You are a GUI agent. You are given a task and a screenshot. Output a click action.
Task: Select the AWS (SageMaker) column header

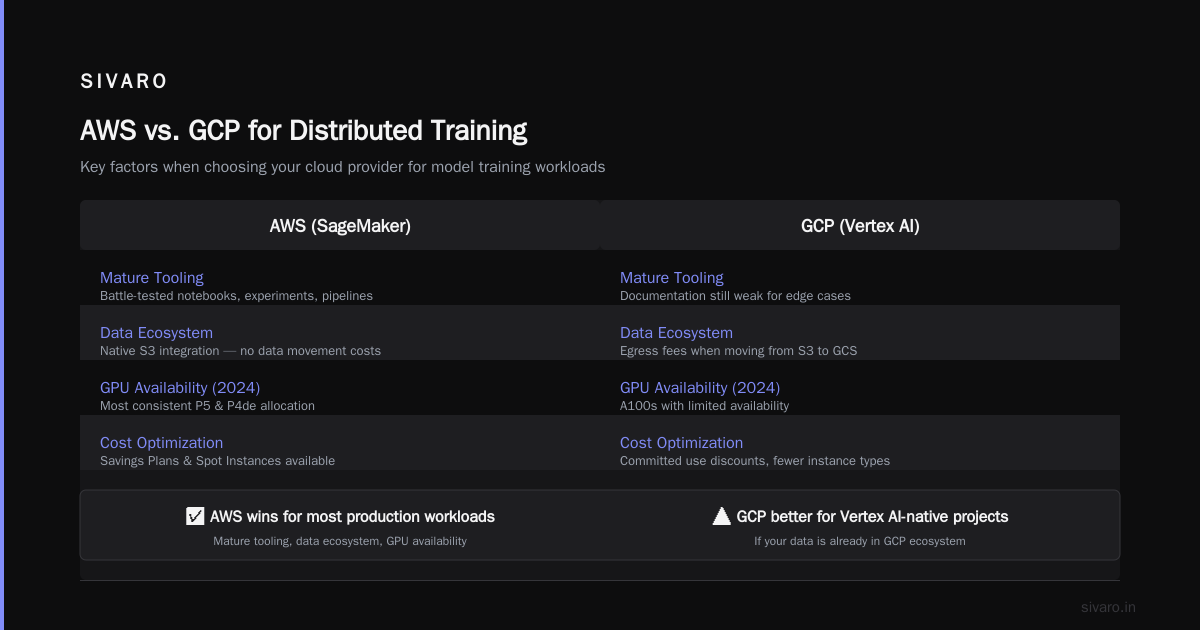(x=340, y=225)
